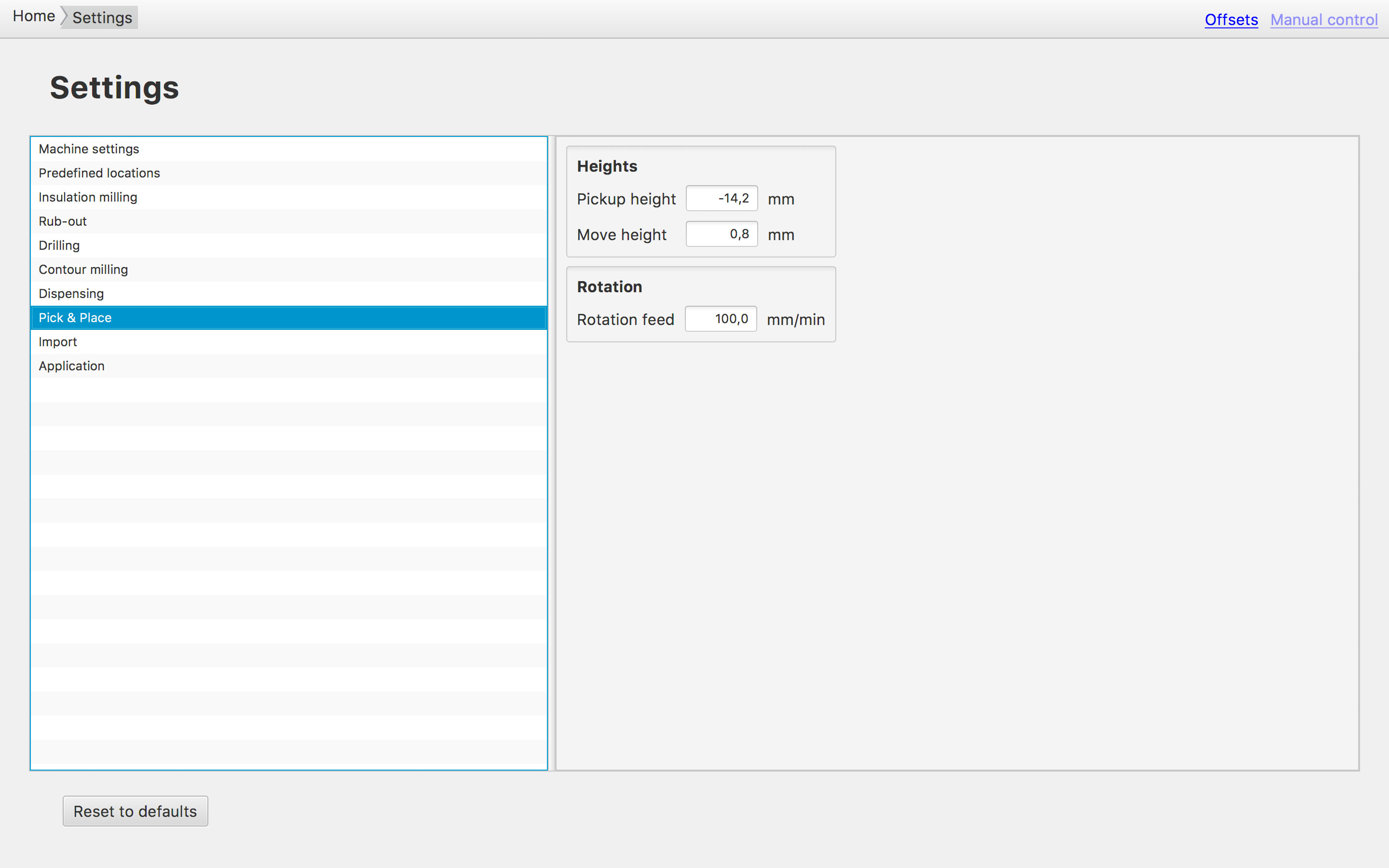Select the Rub-out category
This screenshot has height=868, width=1389.
tap(289, 221)
